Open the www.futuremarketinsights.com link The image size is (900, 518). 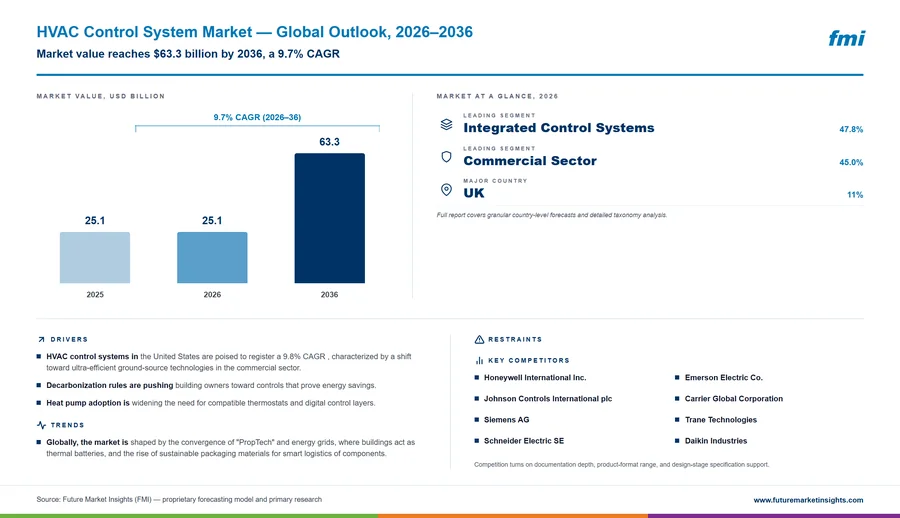(x=808, y=500)
